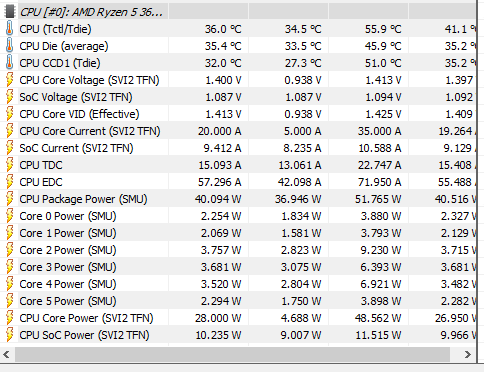Click the 40.094 W package power value
The width and height of the screenshot is (484, 379).
[x=218, y=199]
